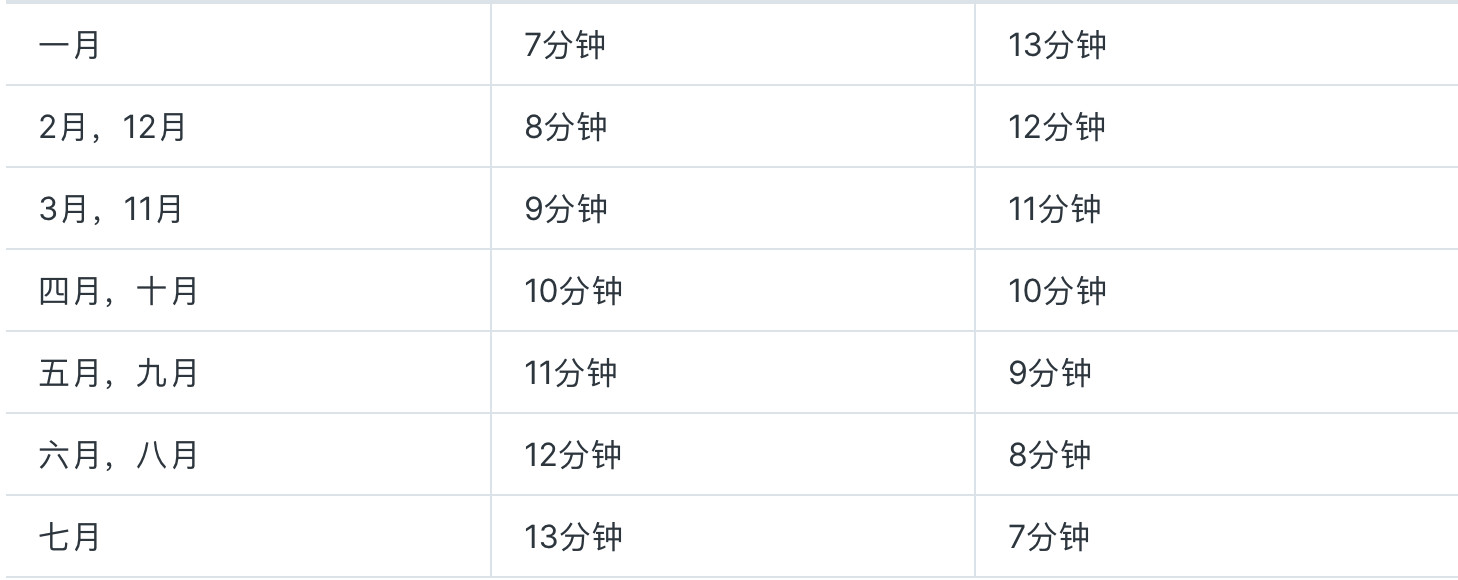1458x580 pixels.
Task: Click the 一月 cell
Action: click(70, 46)
